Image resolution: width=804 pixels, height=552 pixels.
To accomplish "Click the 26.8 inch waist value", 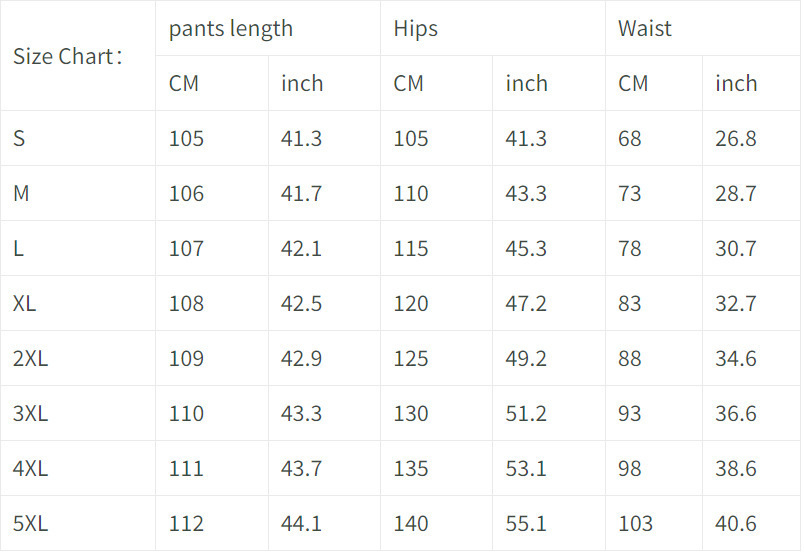I will coord(736,138).
